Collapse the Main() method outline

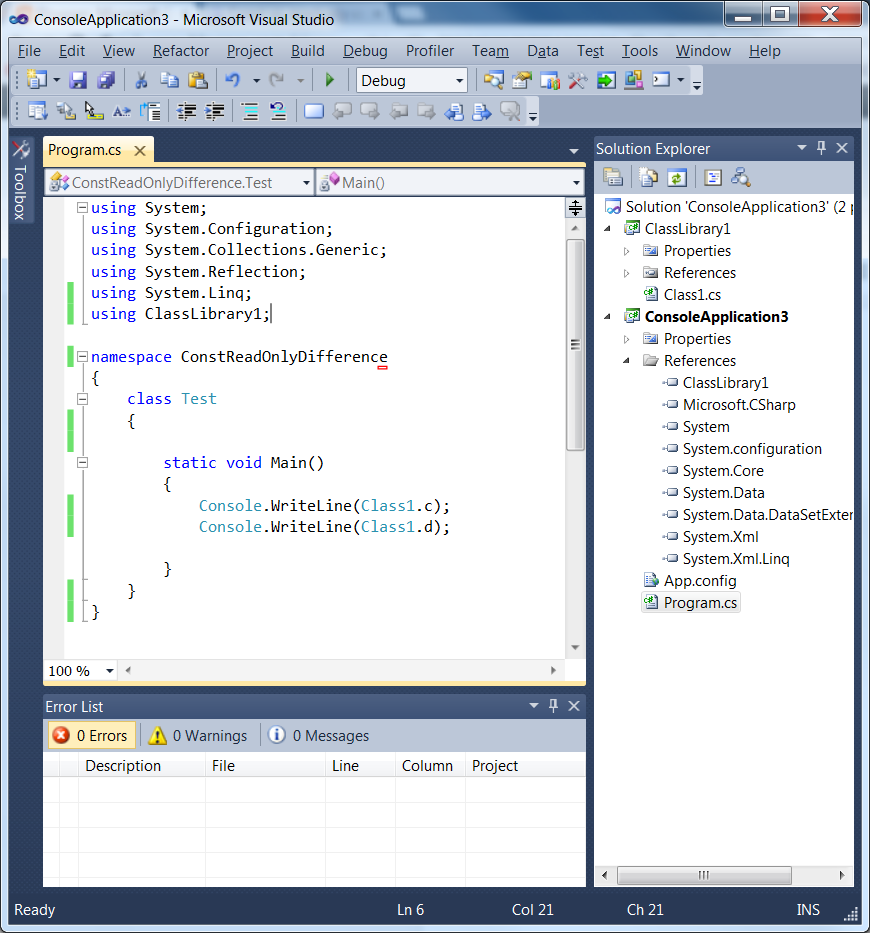coord(82,463)
